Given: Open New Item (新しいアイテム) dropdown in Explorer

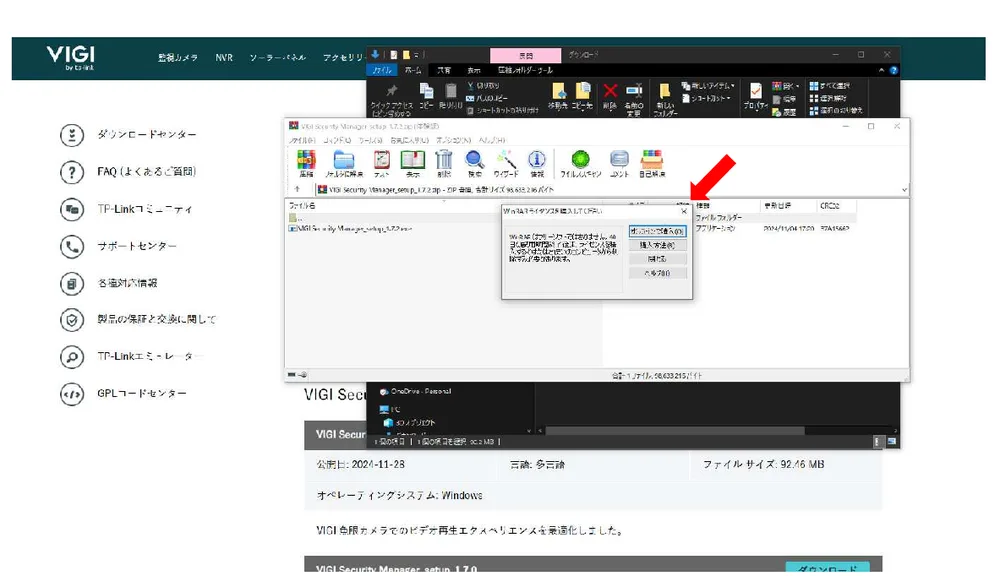Looking at the screenshot, I should click(708, 85).
